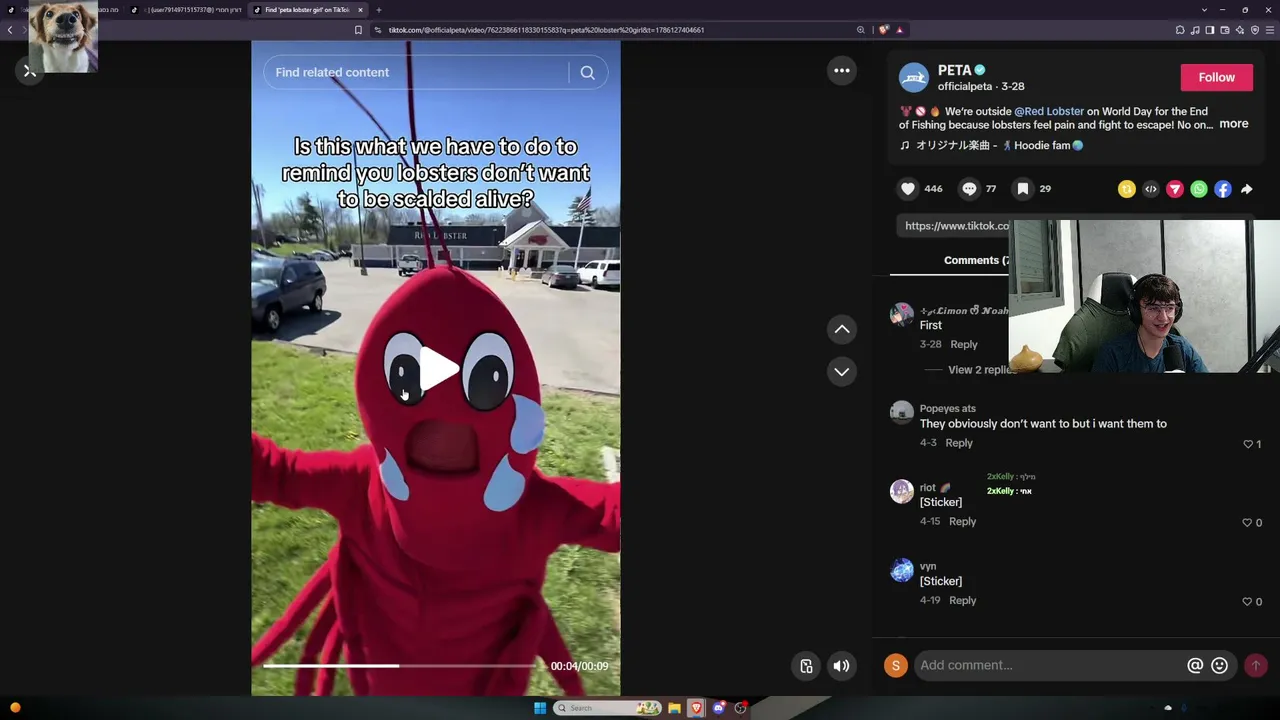Open PETA profile avatar
Screen dimensions: 1280x720
coord(913,77)
